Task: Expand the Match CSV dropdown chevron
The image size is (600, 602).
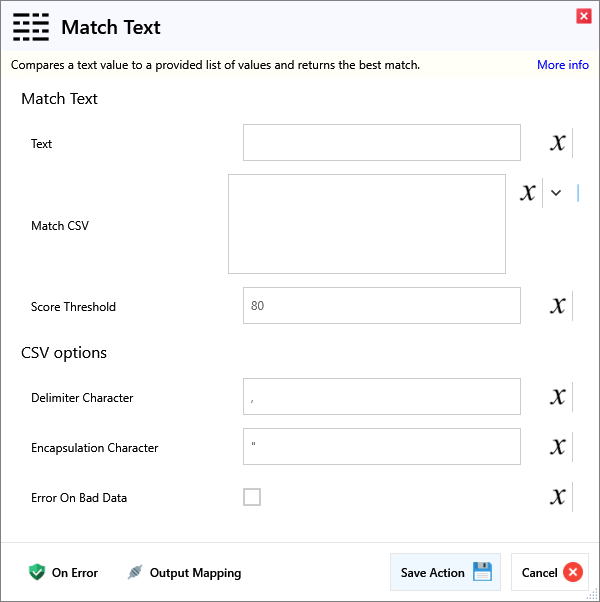Action: pyautogui.click(x=556, y=192)
